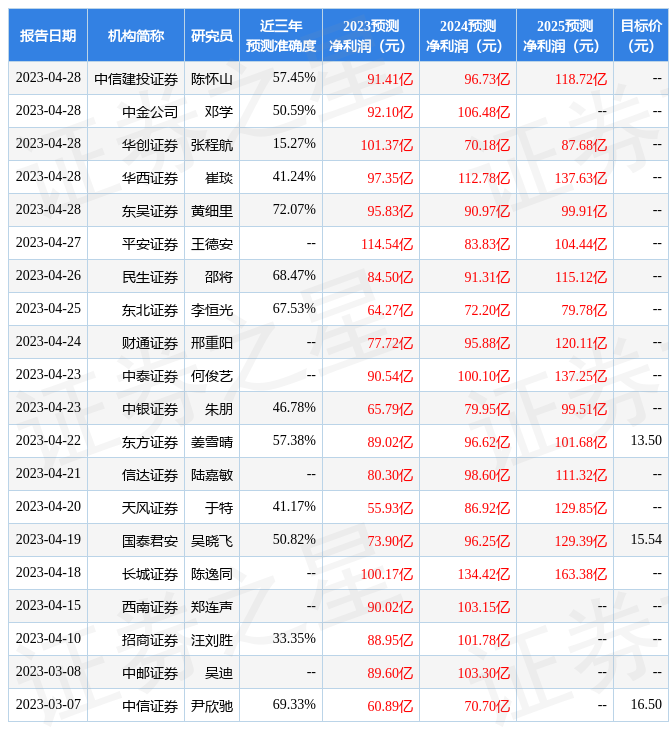Select researcher 吴晓飞
This screenshot has width=669, height=730.
point(212,541)
